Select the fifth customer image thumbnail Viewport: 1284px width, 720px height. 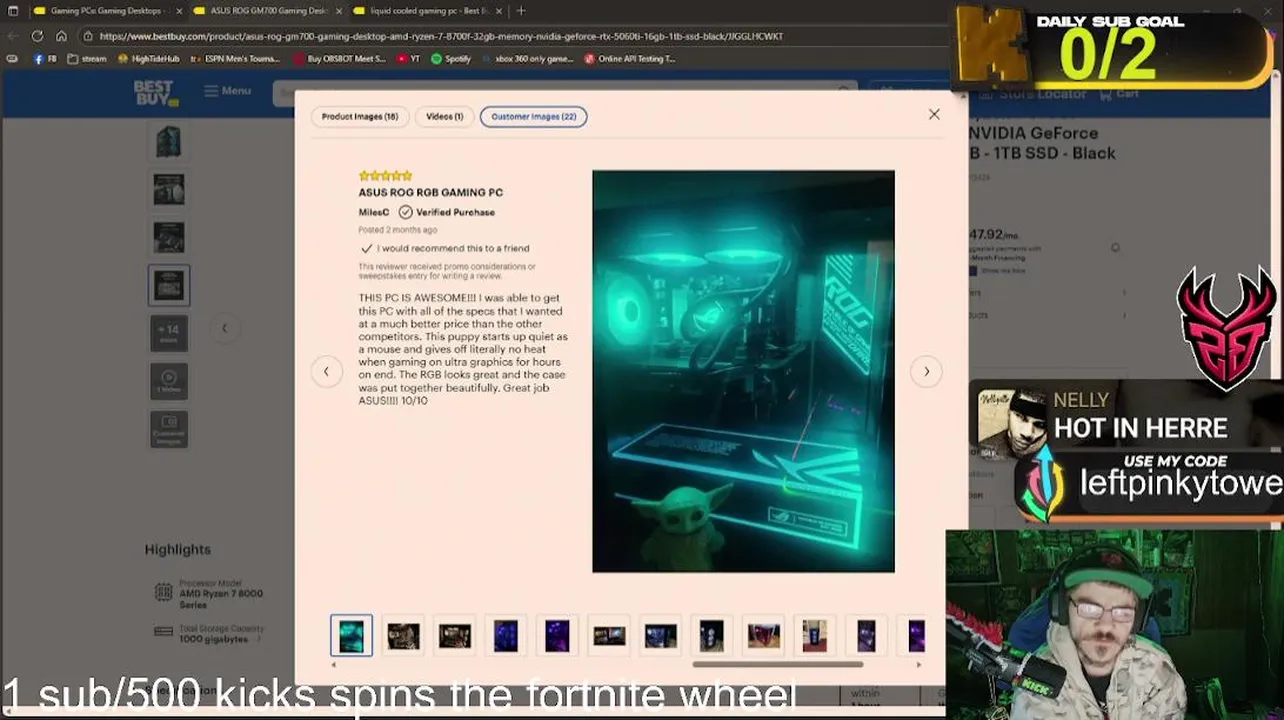pyautogui.click(x=557, y=635)
